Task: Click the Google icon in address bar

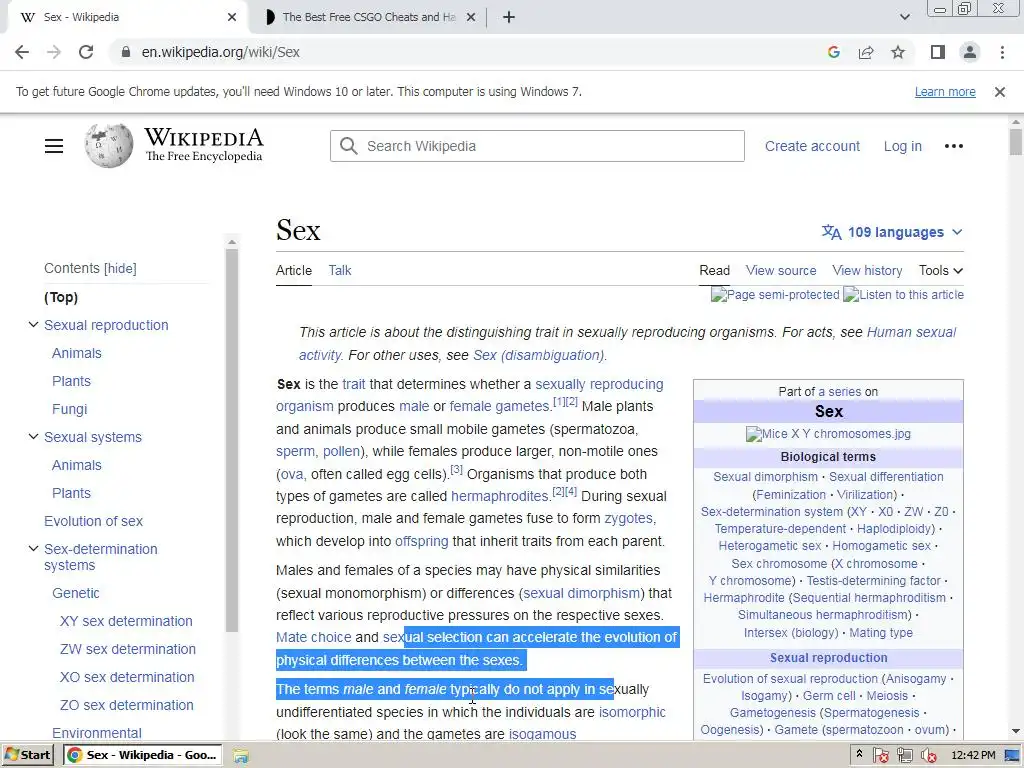Action: [833, 52]
